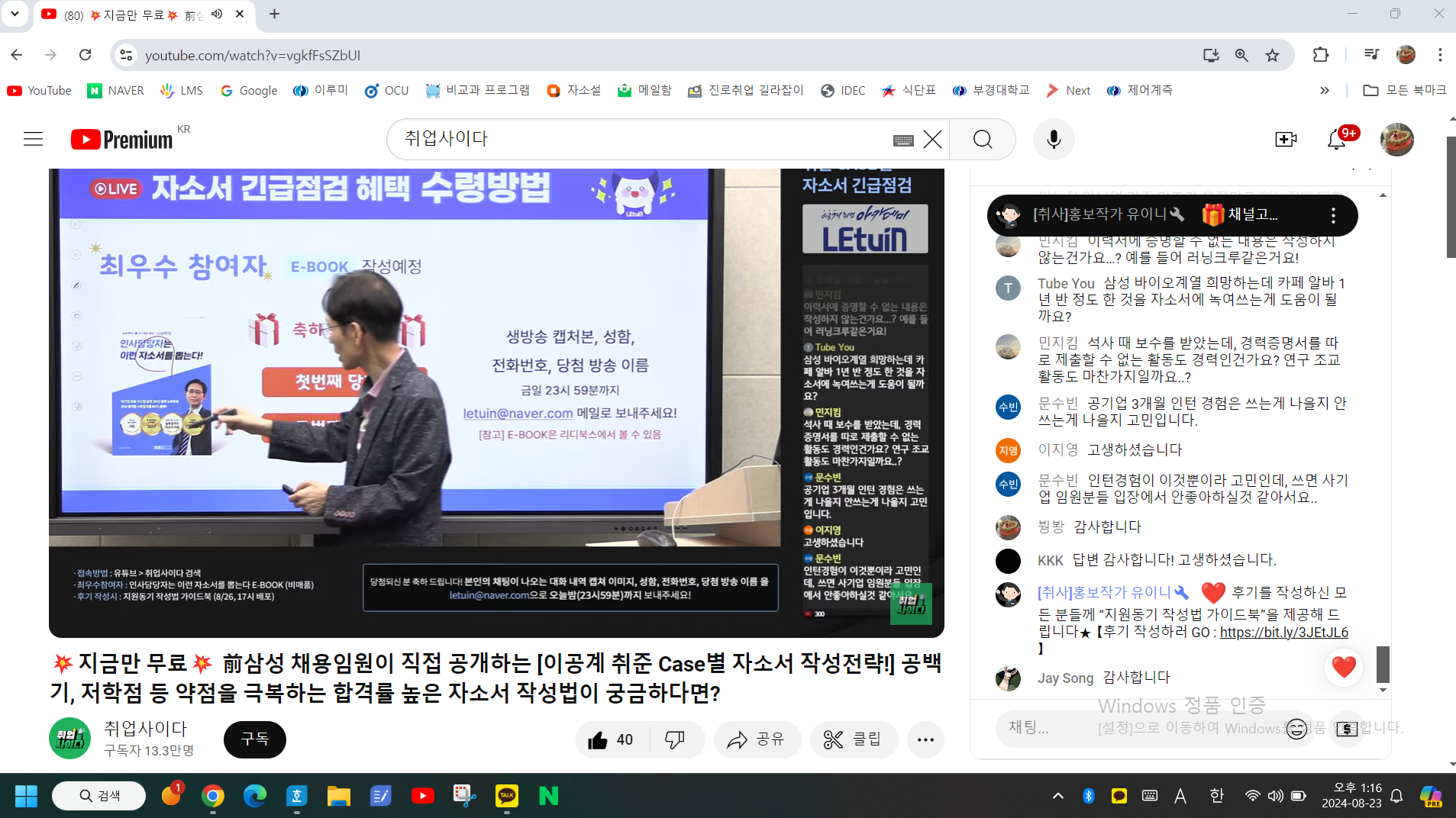The image size is (1456, 818).
Task: Subscribe with the 구독 button
Action: [x=254, y=739]
